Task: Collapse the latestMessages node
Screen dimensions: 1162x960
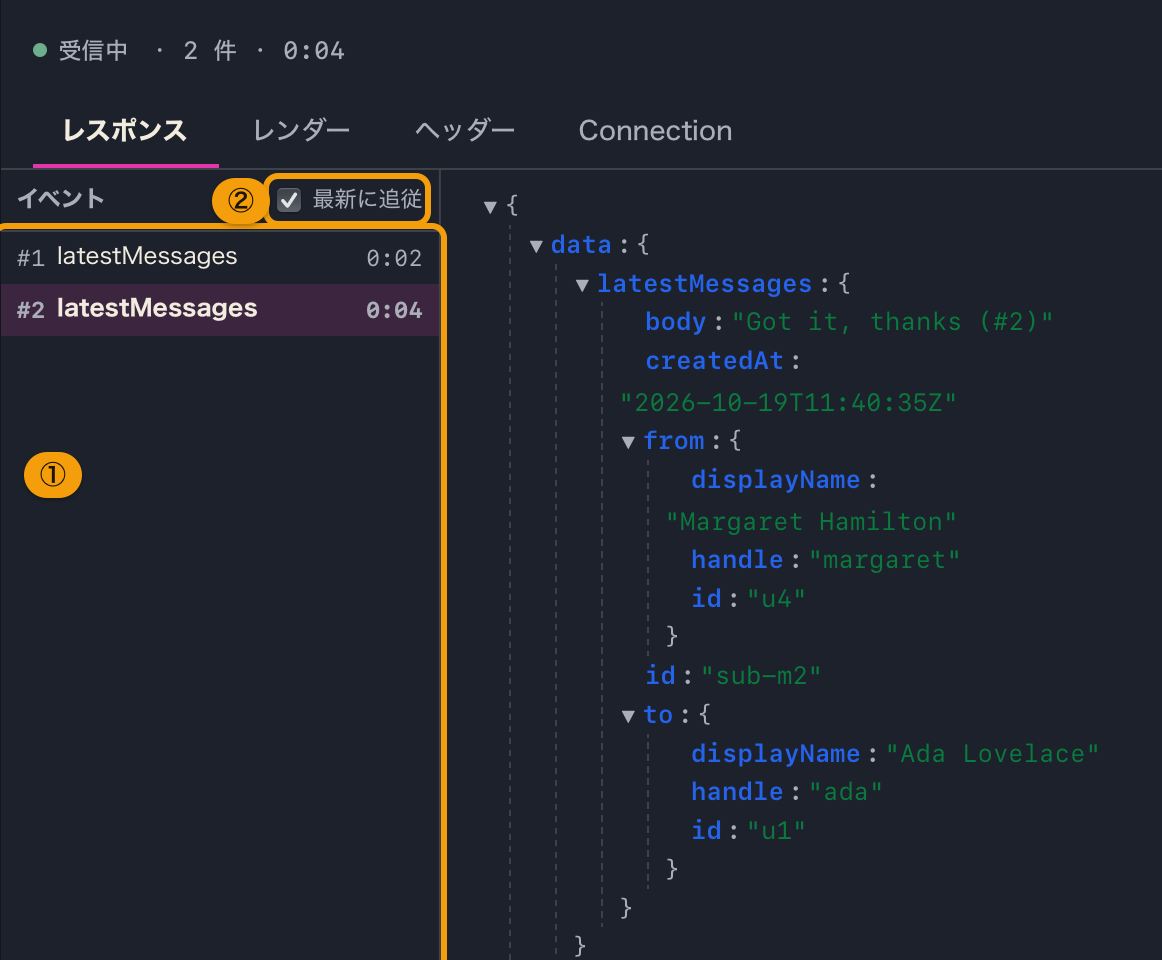Action: click(x=582, y=285)
